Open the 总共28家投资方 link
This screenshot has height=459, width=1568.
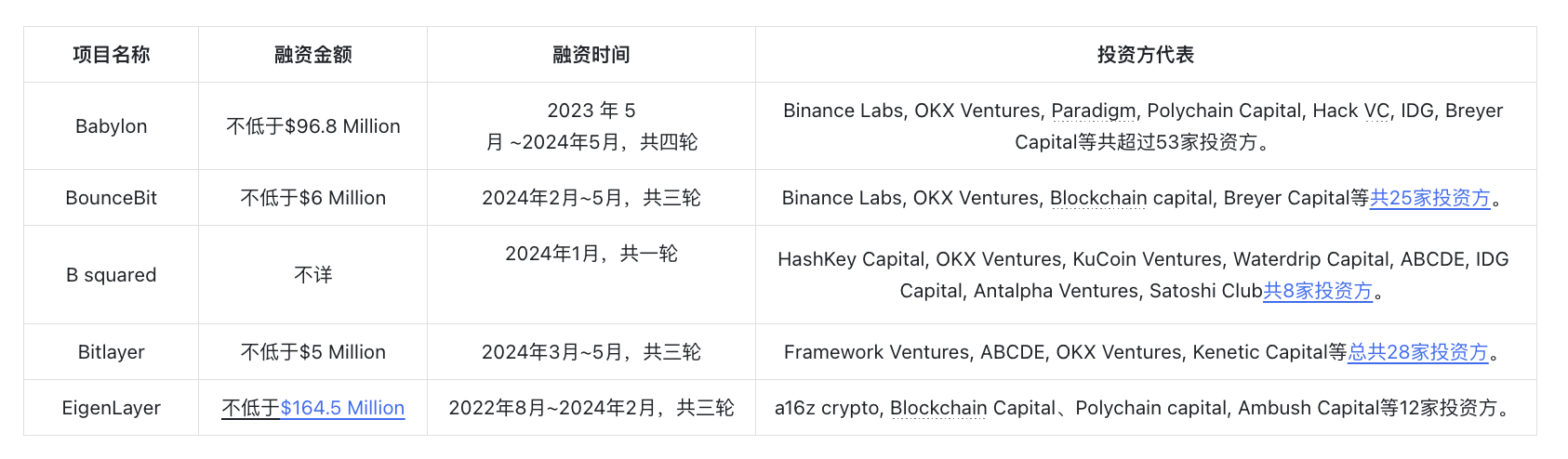[x=1417, y=352]
